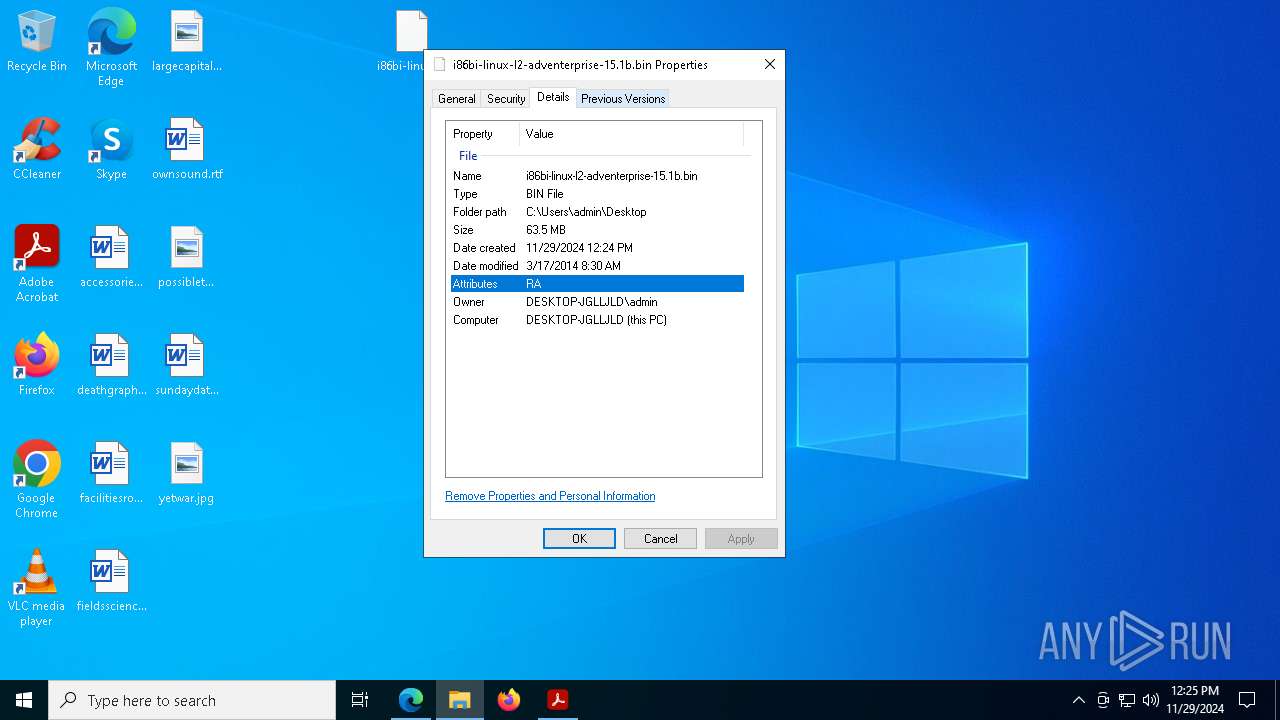The width and height of the screenshot is (1280, 720).
Task: Switch to File Explorer on taskbar
Action: click(x=460, y=700)
